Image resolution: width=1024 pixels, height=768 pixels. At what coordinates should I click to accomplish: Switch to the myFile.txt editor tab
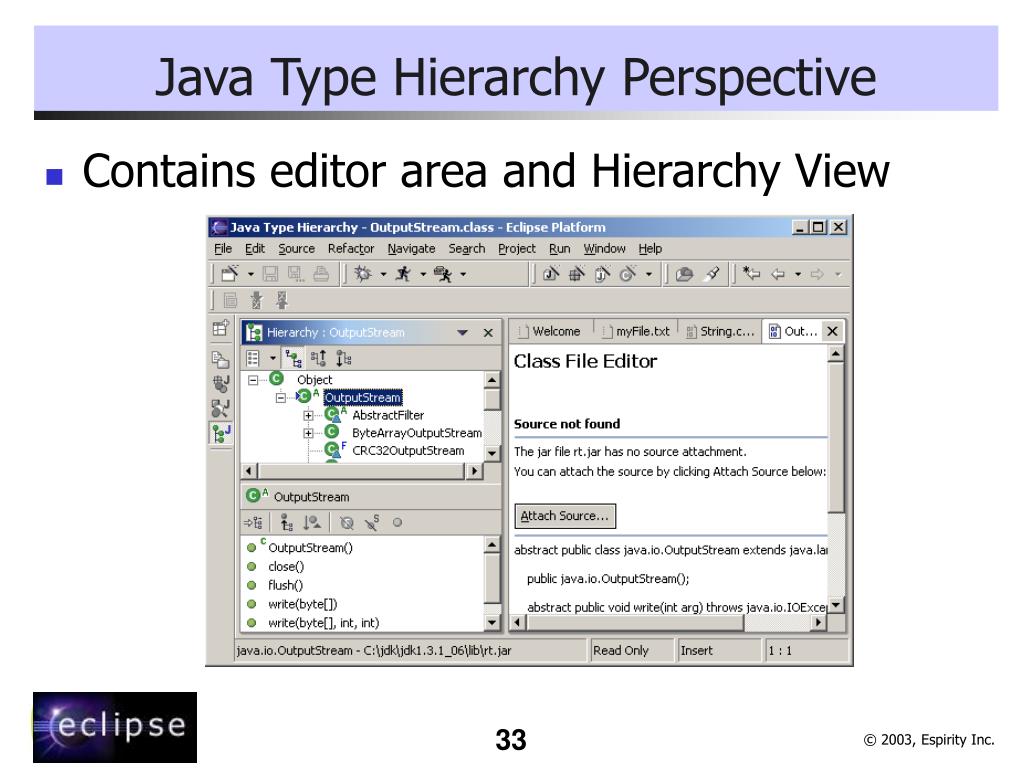[x=636, y=331]
